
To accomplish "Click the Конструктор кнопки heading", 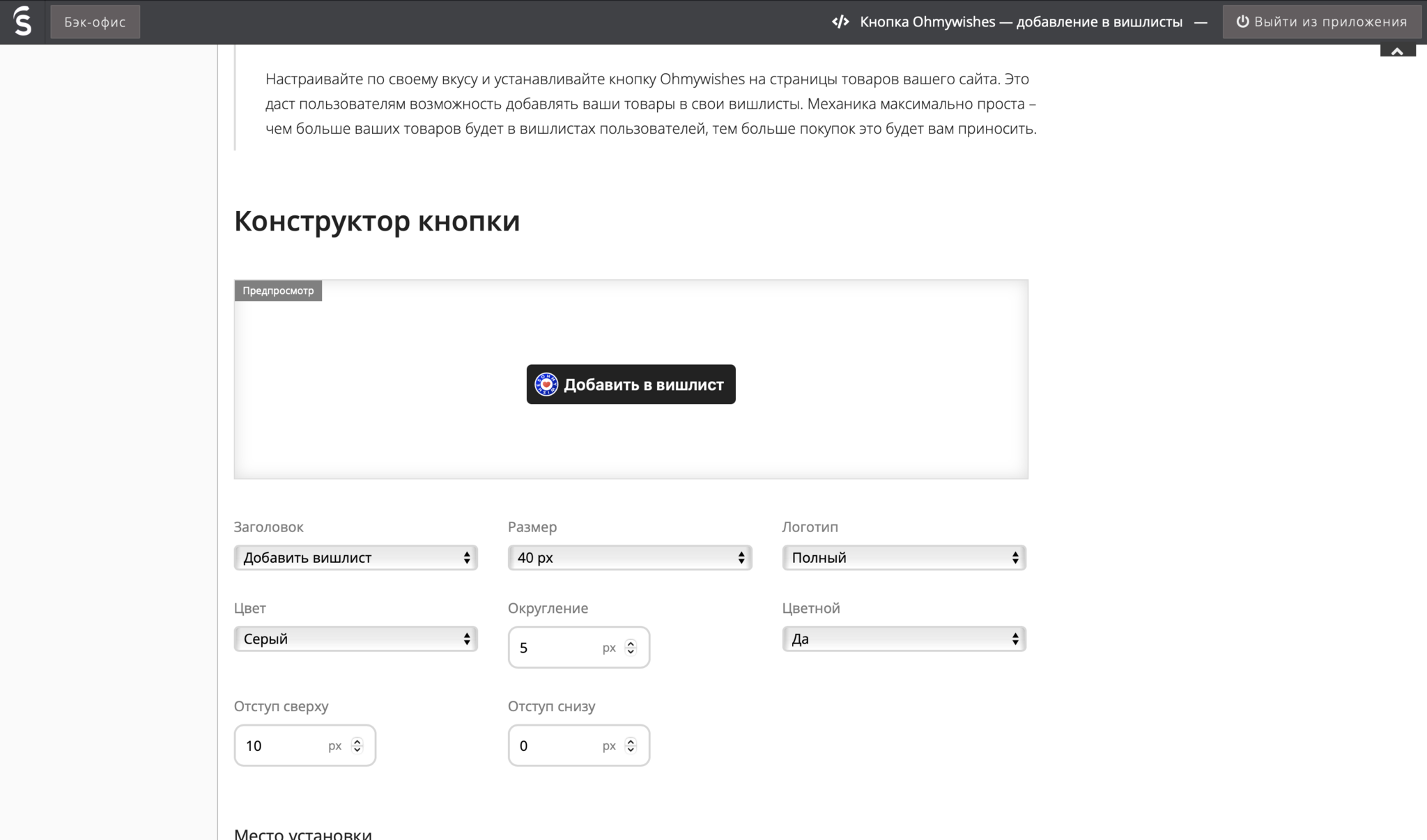I will click(377, 221).
